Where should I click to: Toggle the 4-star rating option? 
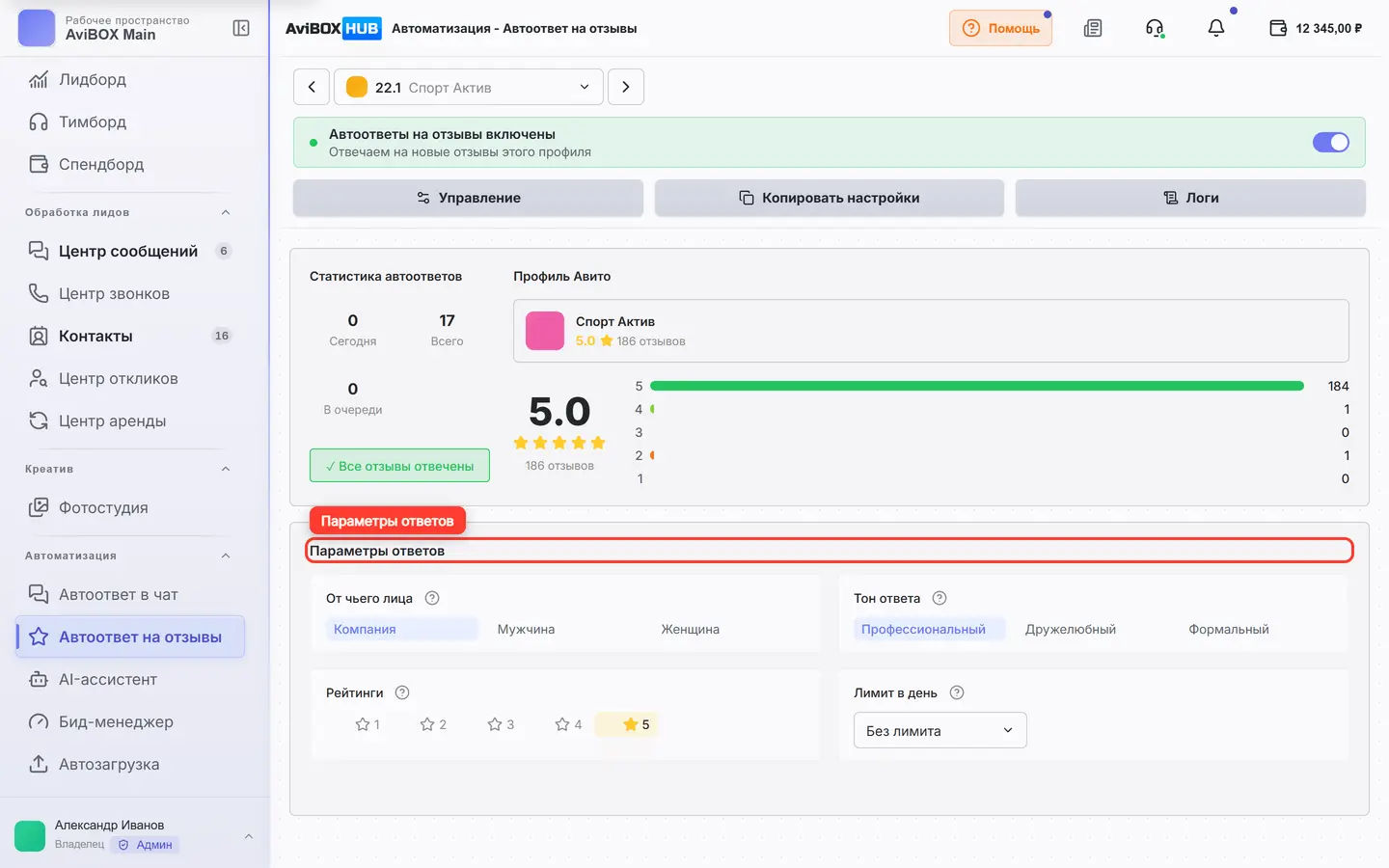pyautogui.click(x=568, y=724)
